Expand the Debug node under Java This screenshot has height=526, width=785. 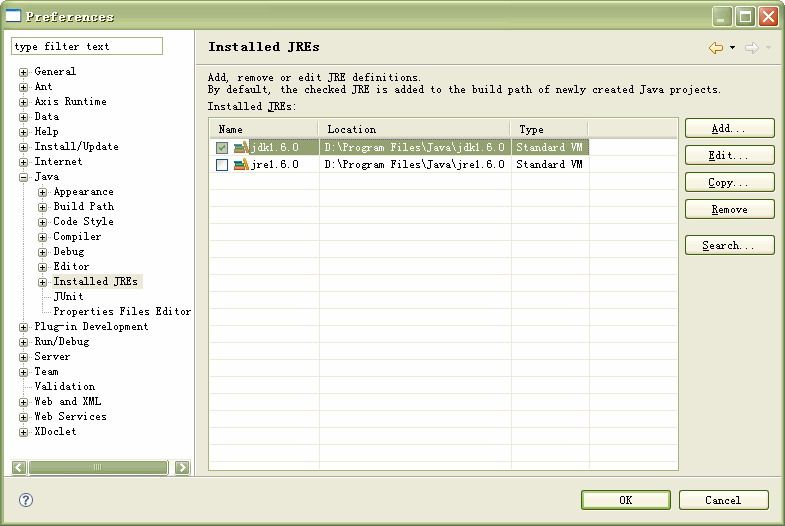point(43,252)
